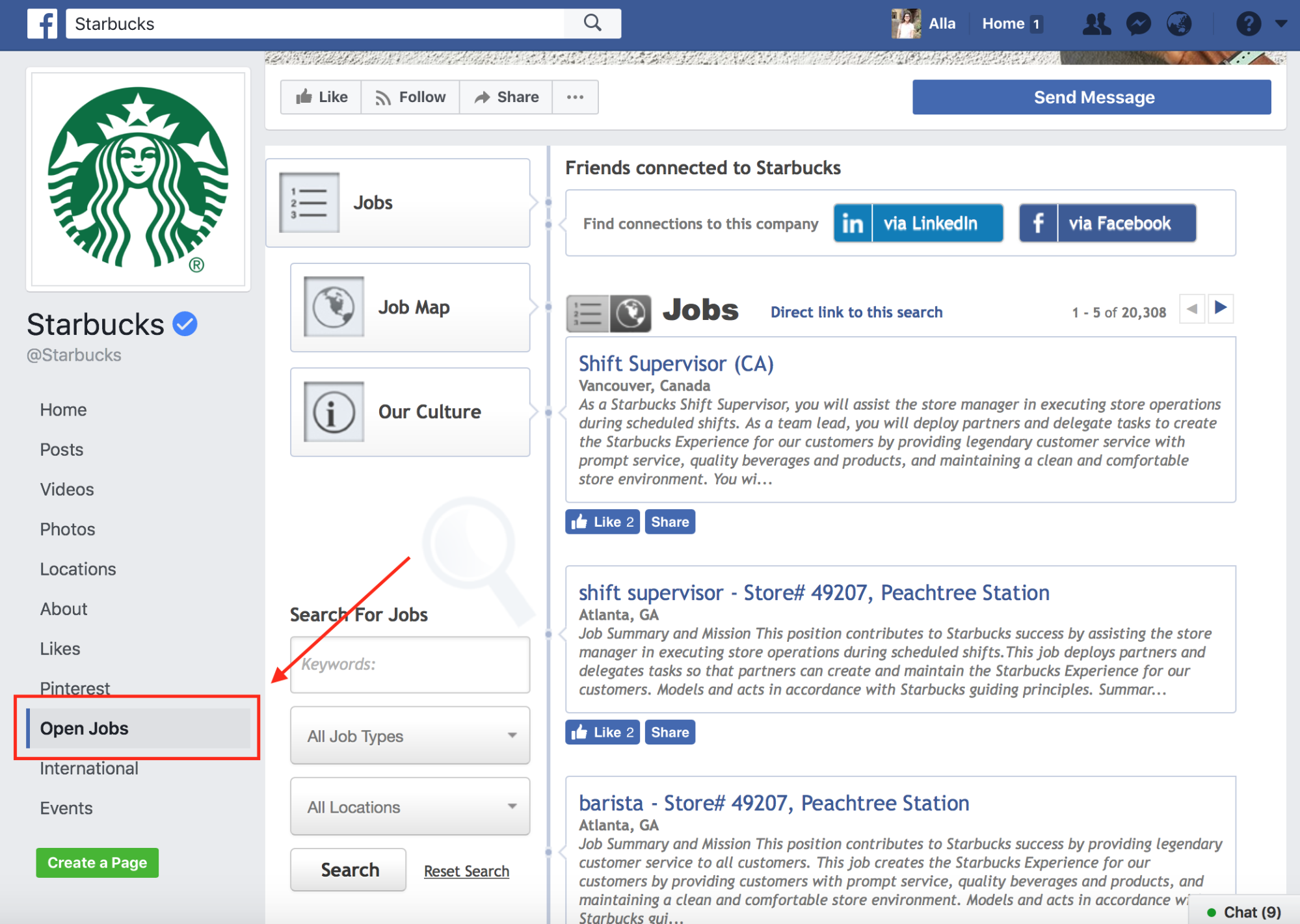Open Locations in sidebar
The height and width of the screenshot is (924, 1300).
coord(78,569)
